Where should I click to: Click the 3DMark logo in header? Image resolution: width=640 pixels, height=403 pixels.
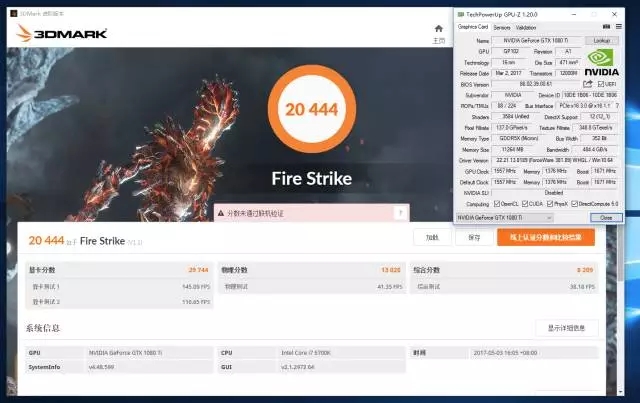pyautogui.click(x=62, y=33)
